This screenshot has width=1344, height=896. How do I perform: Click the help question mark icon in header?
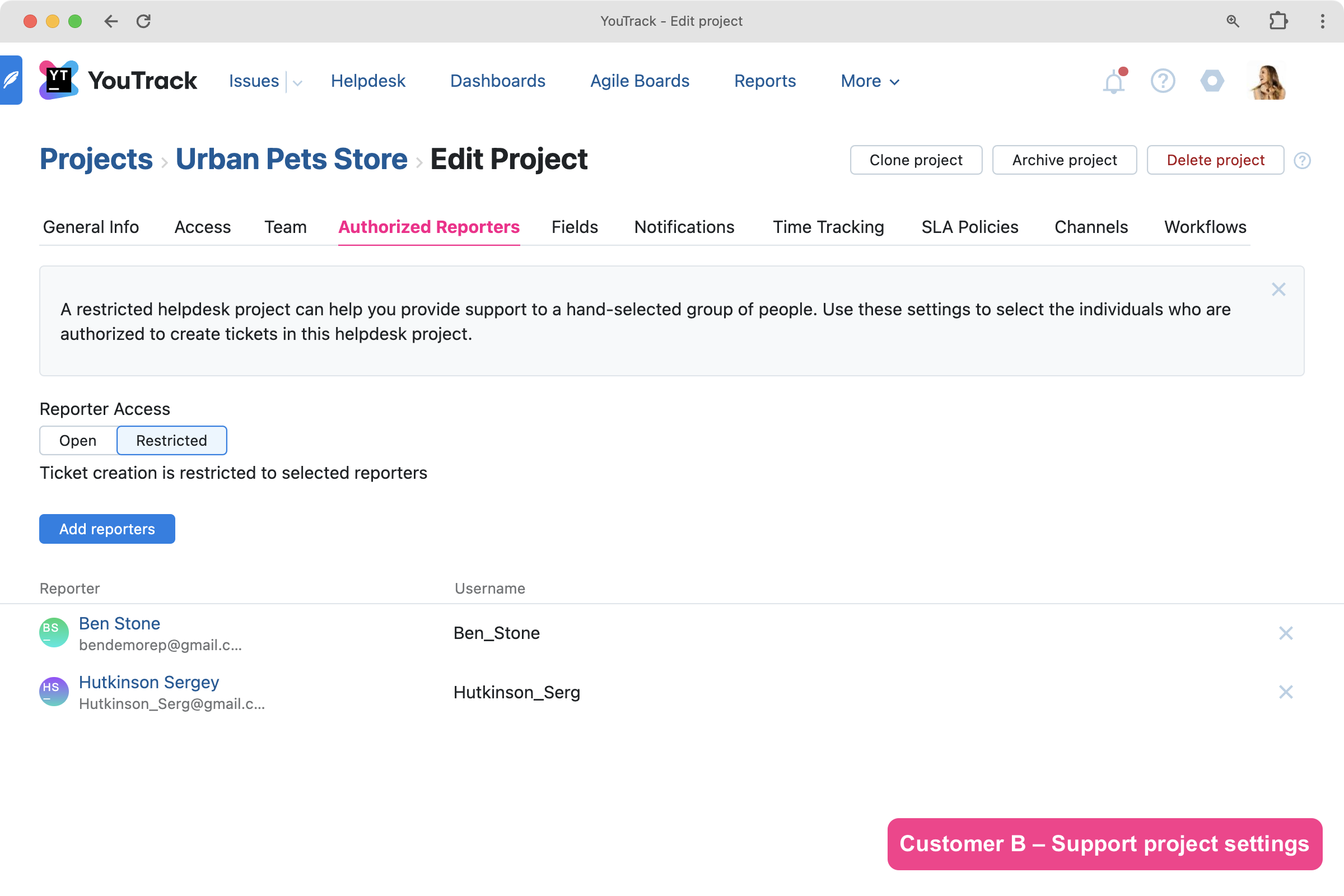pyautogui.click(x=1163, y=81)
